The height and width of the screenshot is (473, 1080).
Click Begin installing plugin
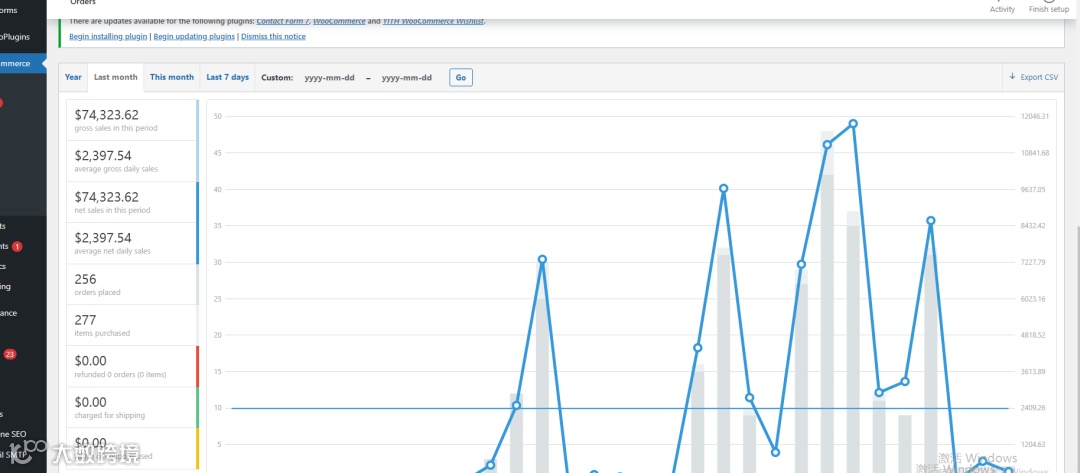point(108,36)
